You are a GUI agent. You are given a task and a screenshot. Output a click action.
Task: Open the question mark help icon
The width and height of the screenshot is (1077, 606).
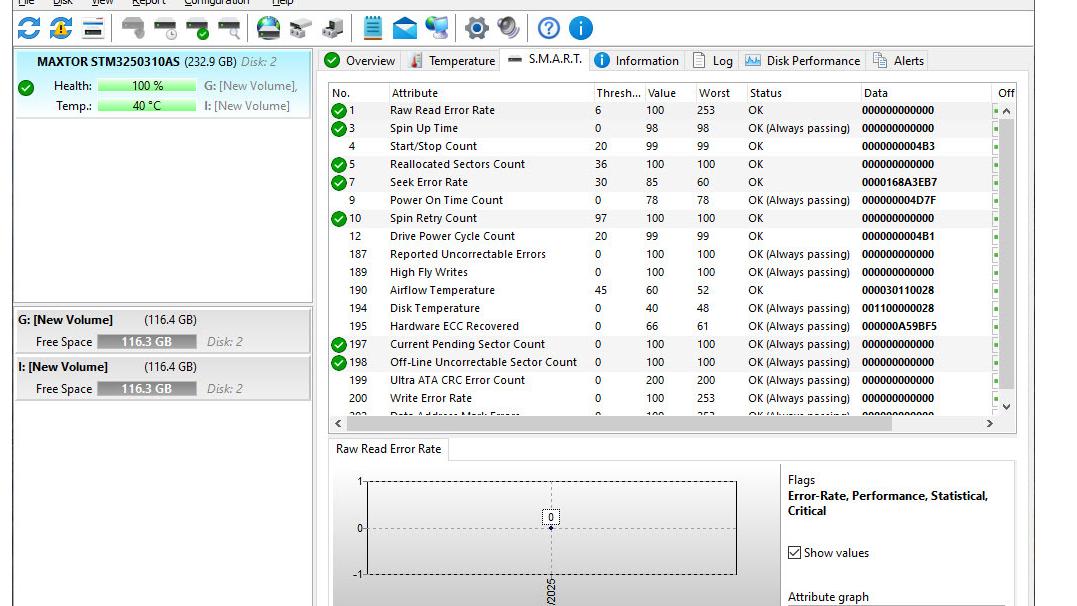548,28
